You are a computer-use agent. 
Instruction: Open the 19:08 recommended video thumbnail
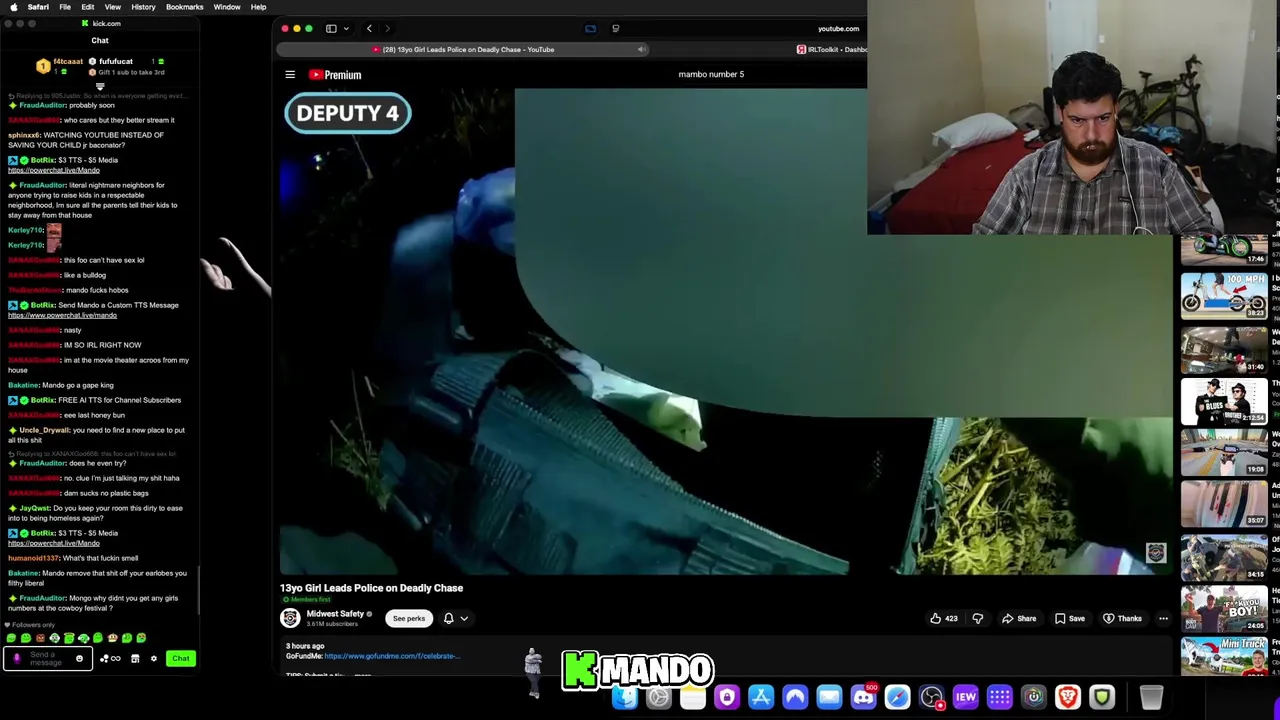click(x=1224, y=452)
